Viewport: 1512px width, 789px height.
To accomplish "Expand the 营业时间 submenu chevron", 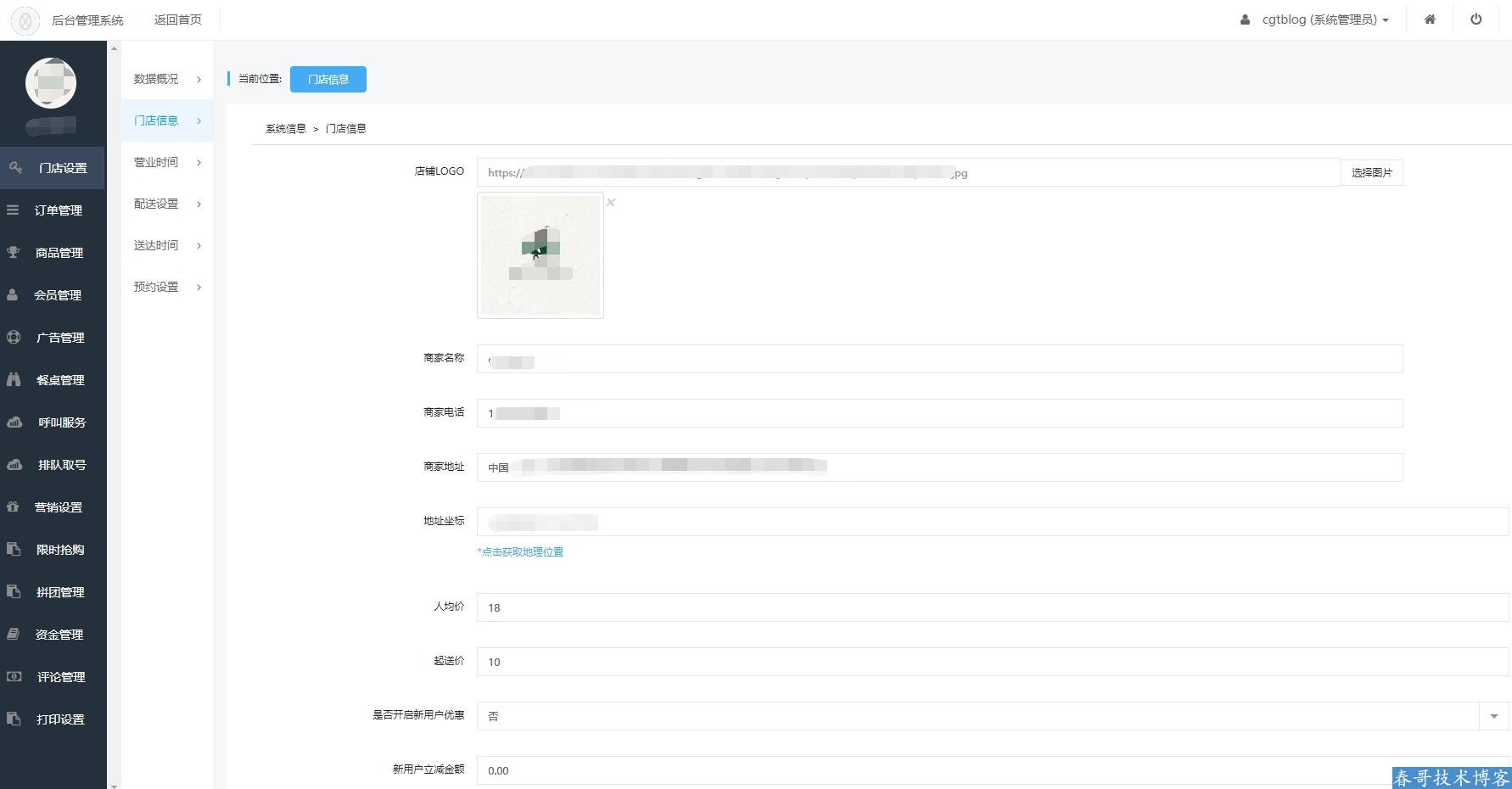I will coord(199,163).
